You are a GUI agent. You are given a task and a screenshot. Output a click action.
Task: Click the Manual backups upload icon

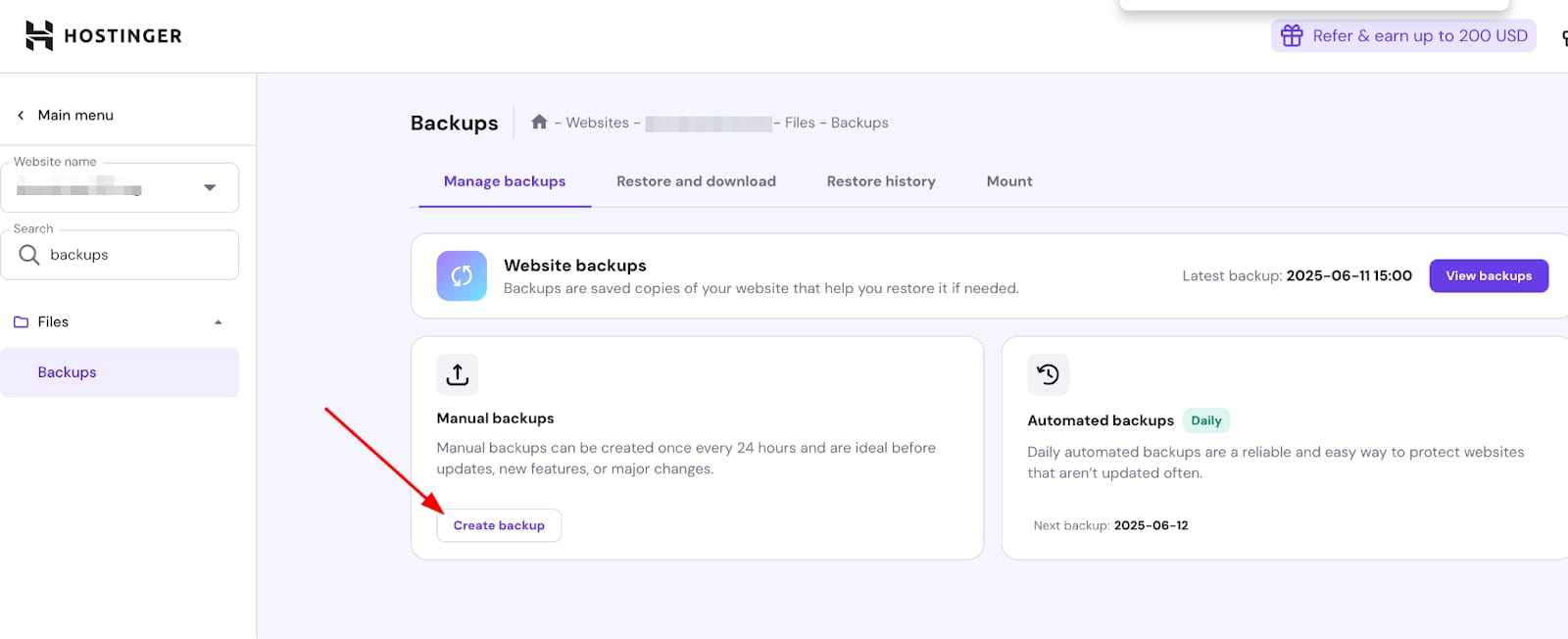(458, 374)
